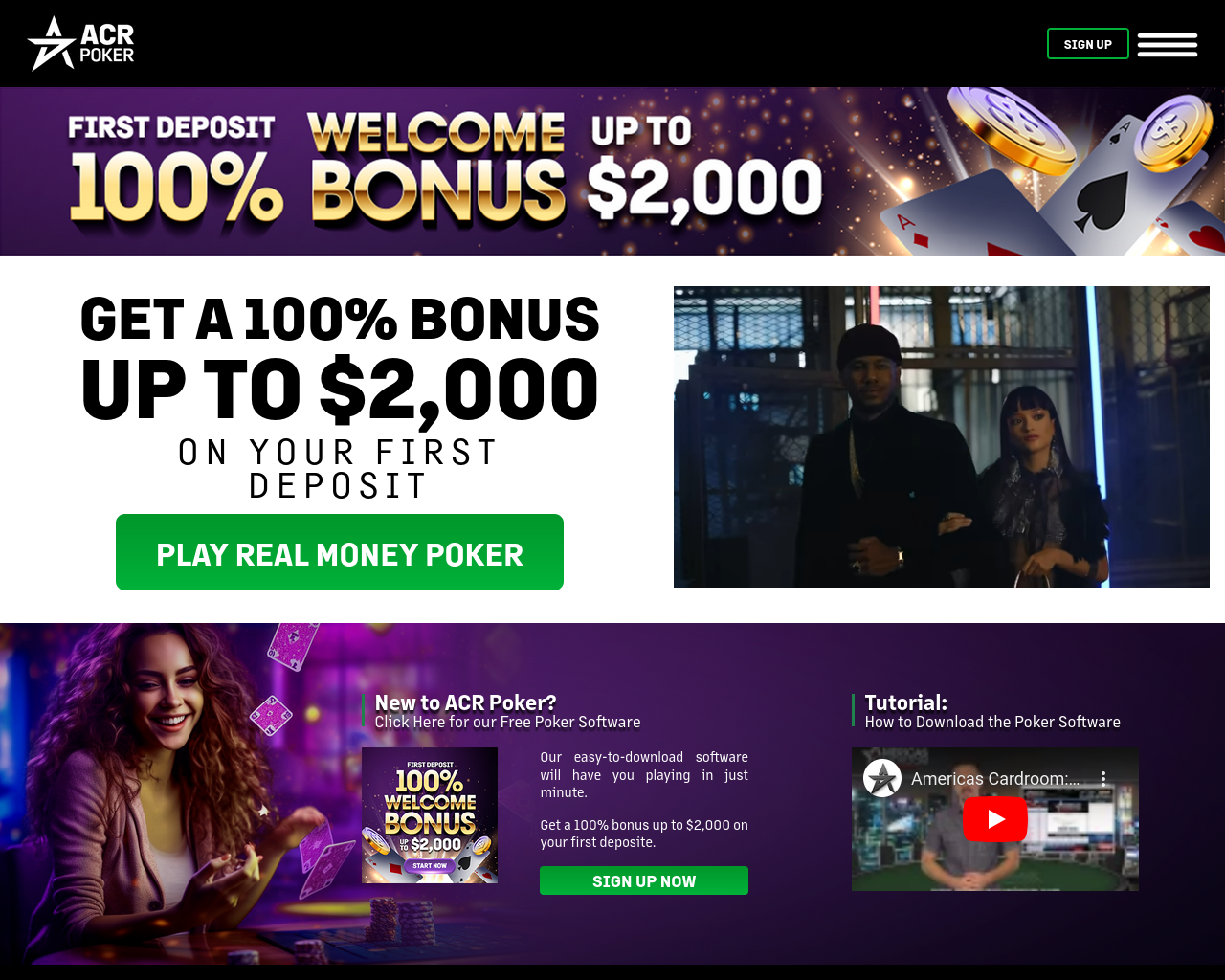Click PLAY REAL MONEY POKER button
Screen dimensions: 1225x980
pos(340,552)
